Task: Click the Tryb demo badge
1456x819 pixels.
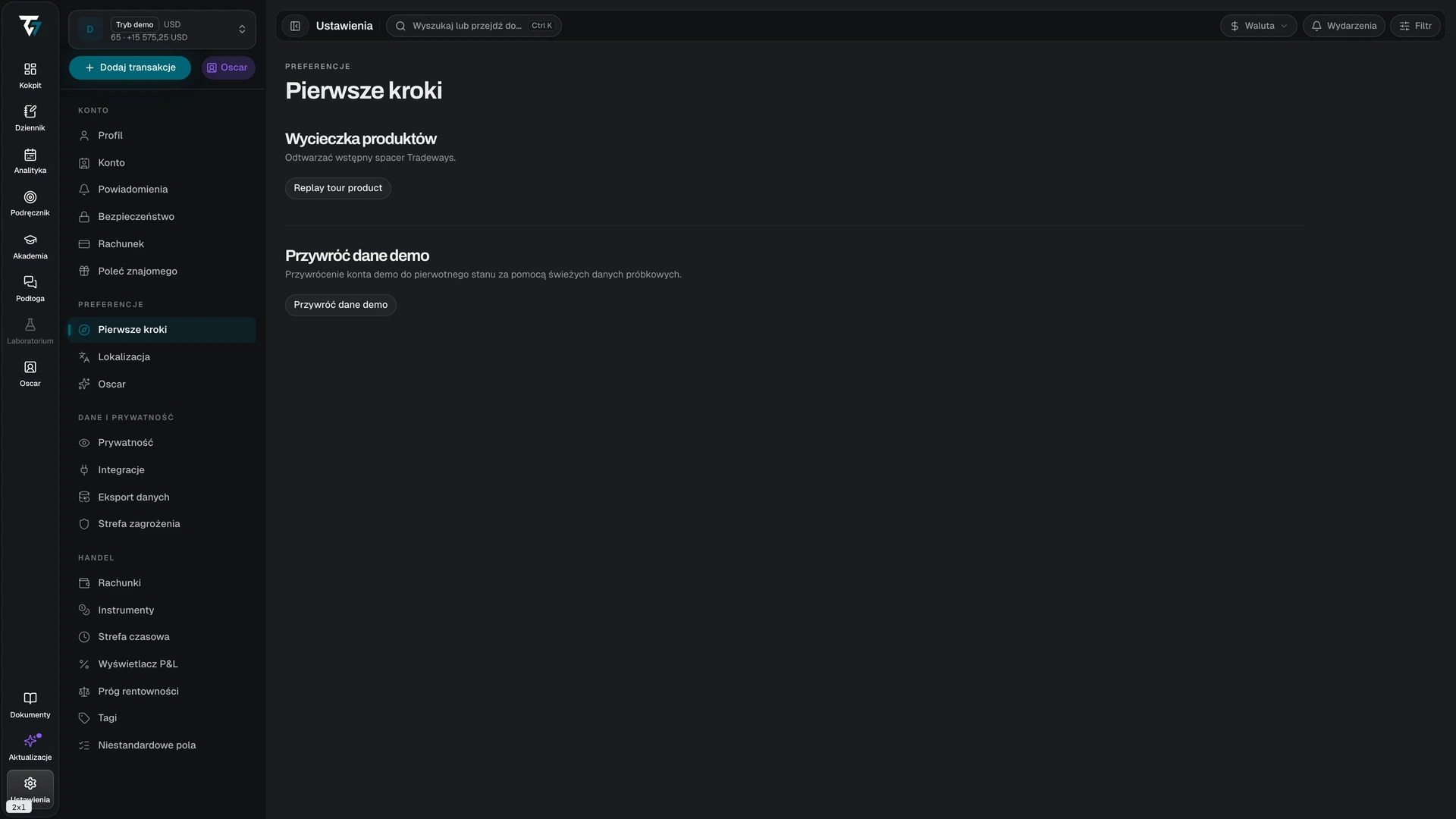Action: 135,24
